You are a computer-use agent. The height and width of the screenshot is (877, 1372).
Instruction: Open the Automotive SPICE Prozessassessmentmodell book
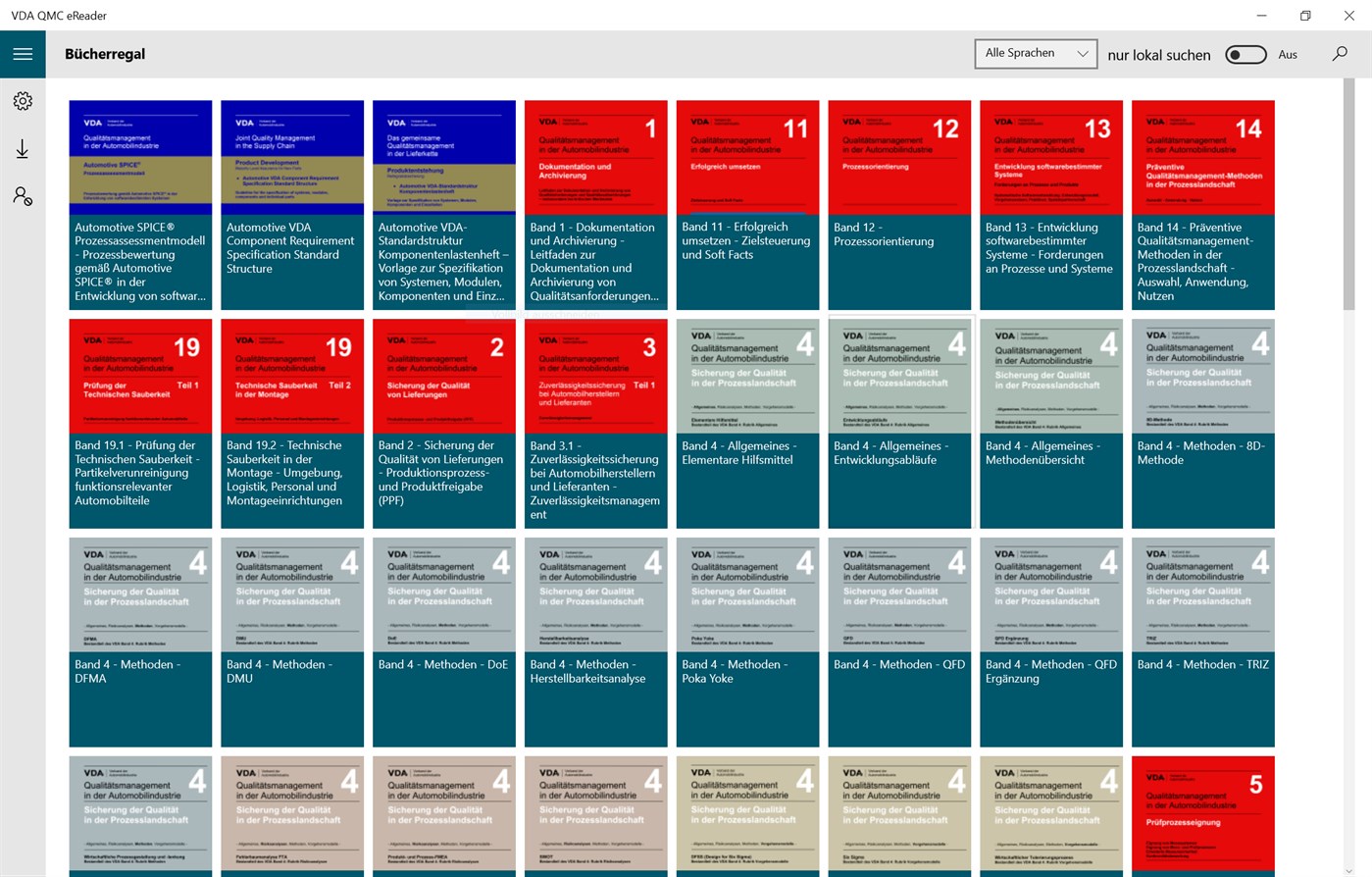(139, 204)
